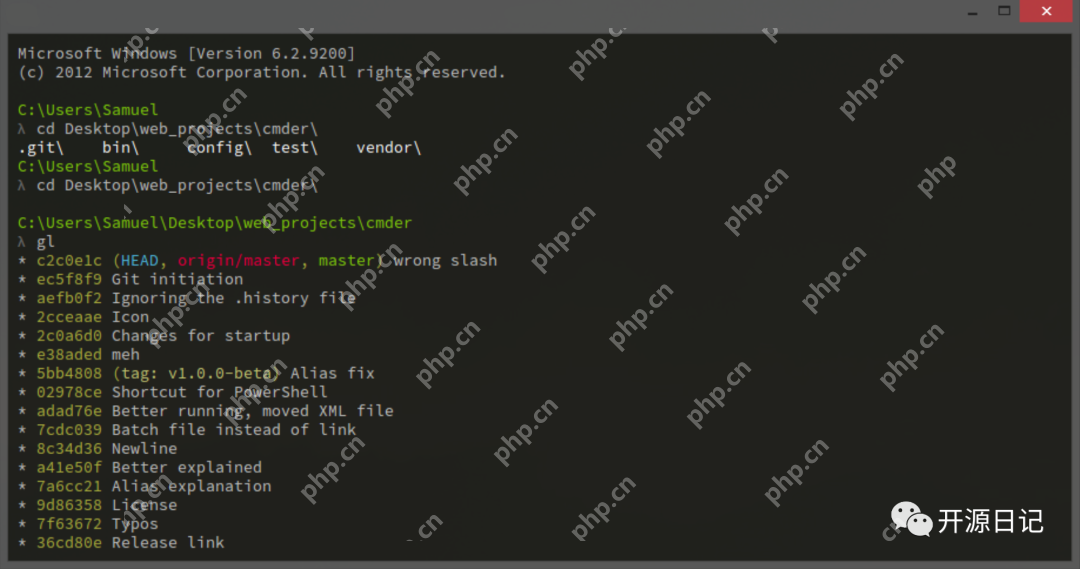The width and height of the screenshot is (1080, 569).
Task: Minimize the terminal window
Action: [x=970, y=10]
